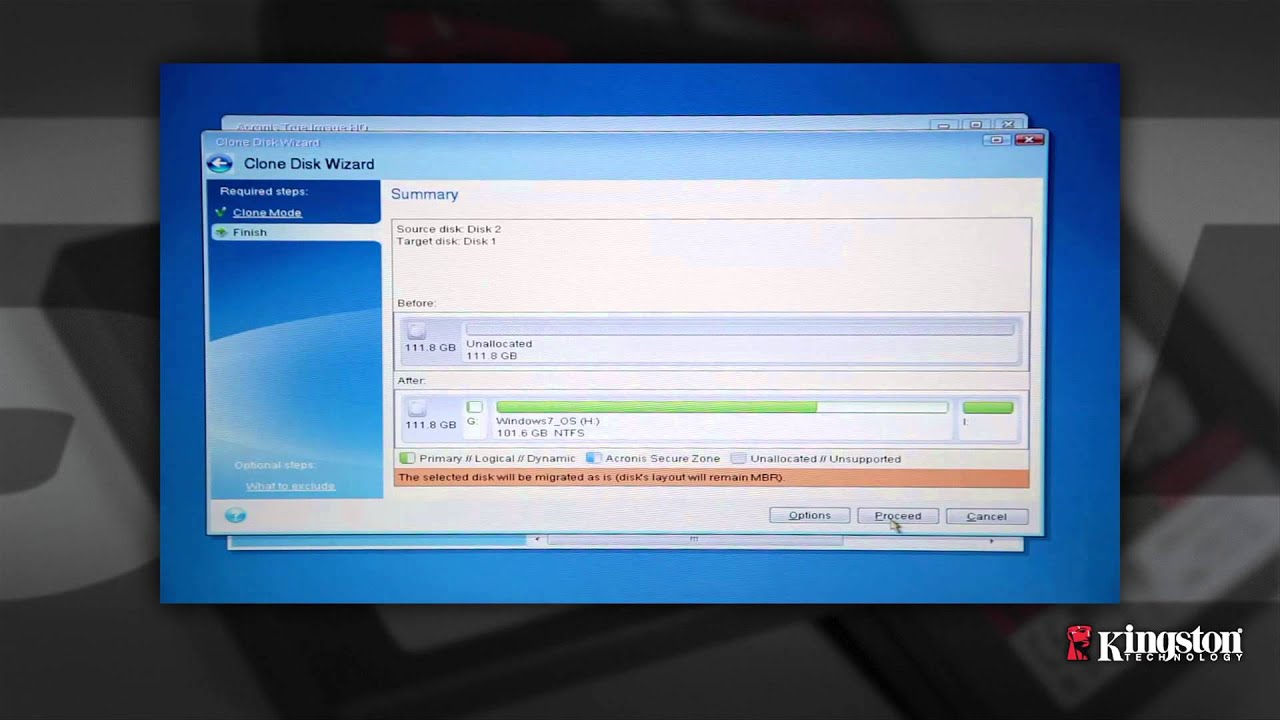1280x720 pixels.
Task: Click the MBR migration warning message
Action: [x=711, y=478]
